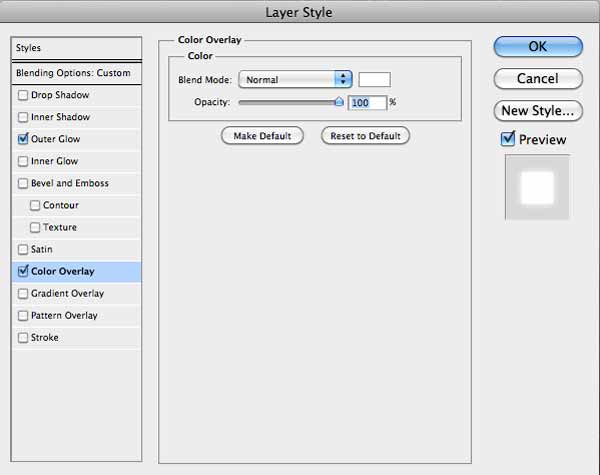The image size is (600, 475).
Task: Enable the Satin checkbox
Action: point(23,250)
